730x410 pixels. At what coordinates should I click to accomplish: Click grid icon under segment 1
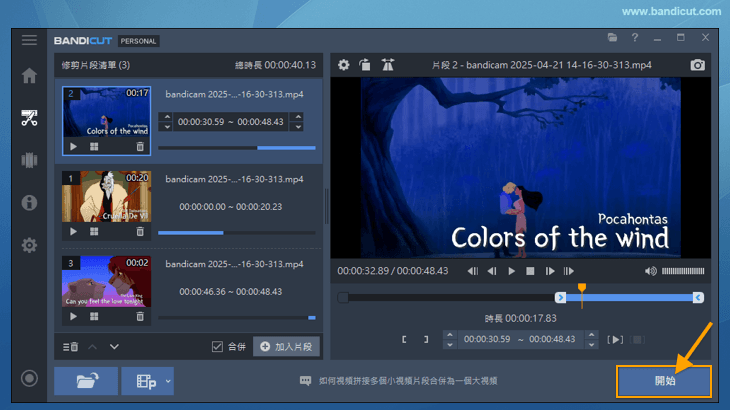pyautogui.click(x=94, y=231)
